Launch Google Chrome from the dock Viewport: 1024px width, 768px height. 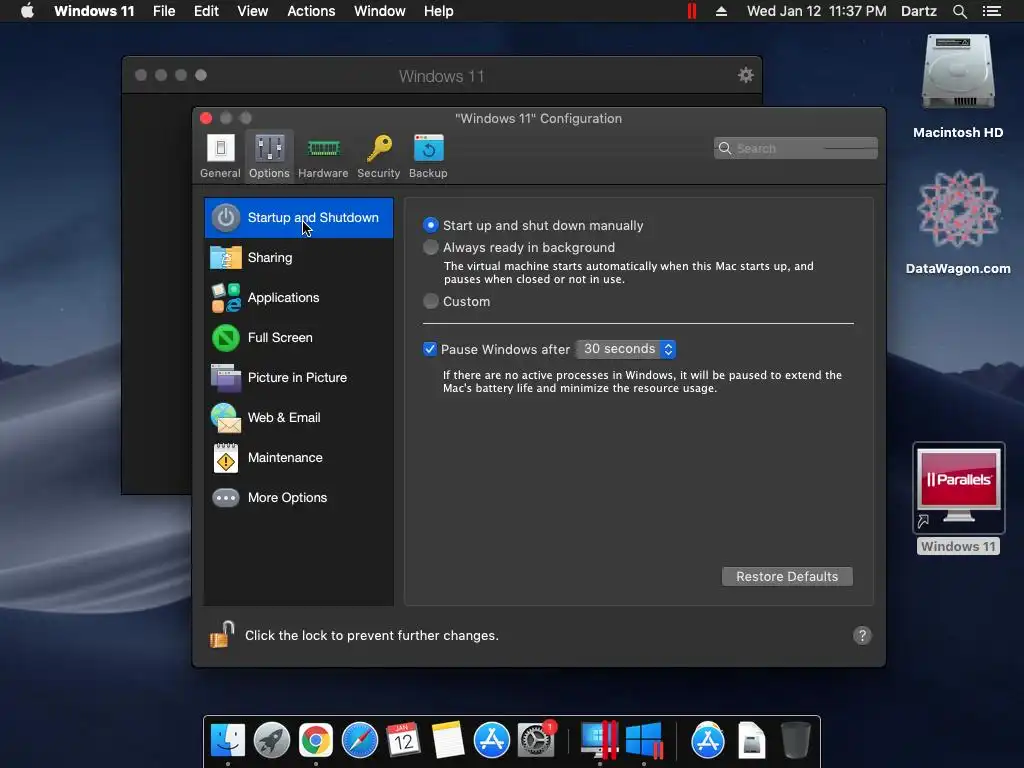tap(315, 741)
